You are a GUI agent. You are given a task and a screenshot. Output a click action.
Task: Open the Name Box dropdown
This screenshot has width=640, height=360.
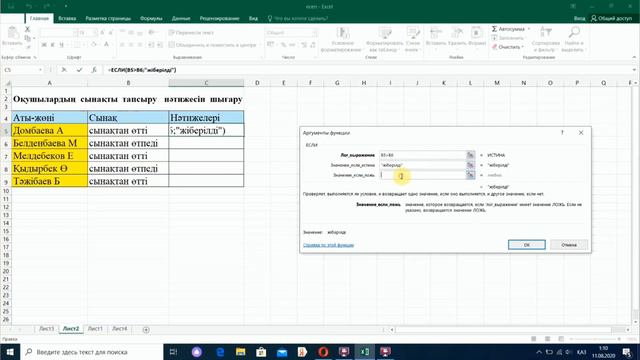40,70
